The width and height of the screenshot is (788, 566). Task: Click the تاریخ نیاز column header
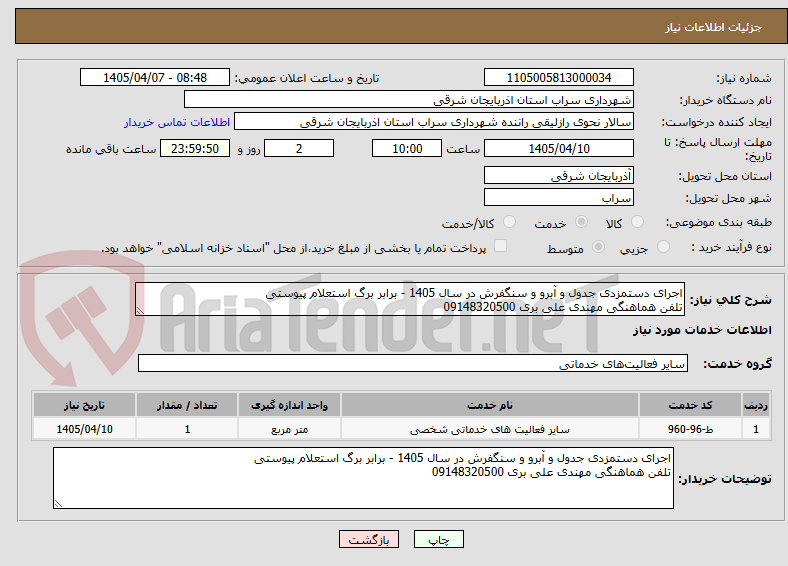click(x=84, y=405)
